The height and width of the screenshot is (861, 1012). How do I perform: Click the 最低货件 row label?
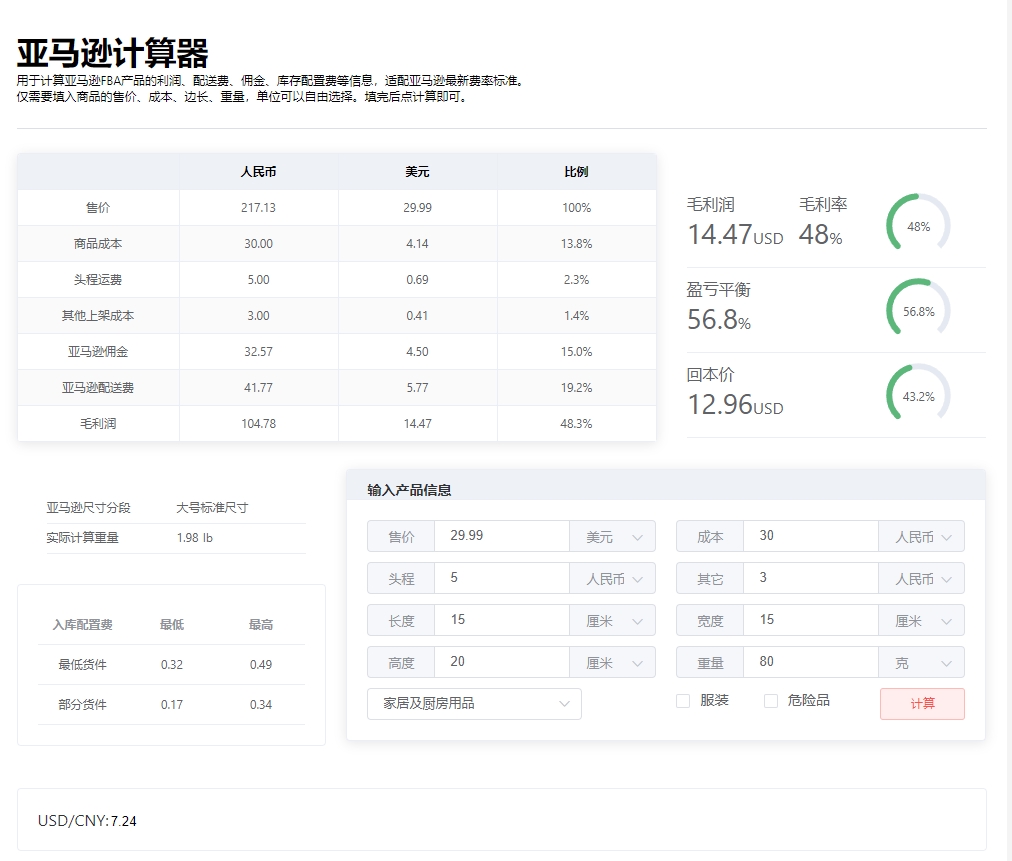click(83, 665)
